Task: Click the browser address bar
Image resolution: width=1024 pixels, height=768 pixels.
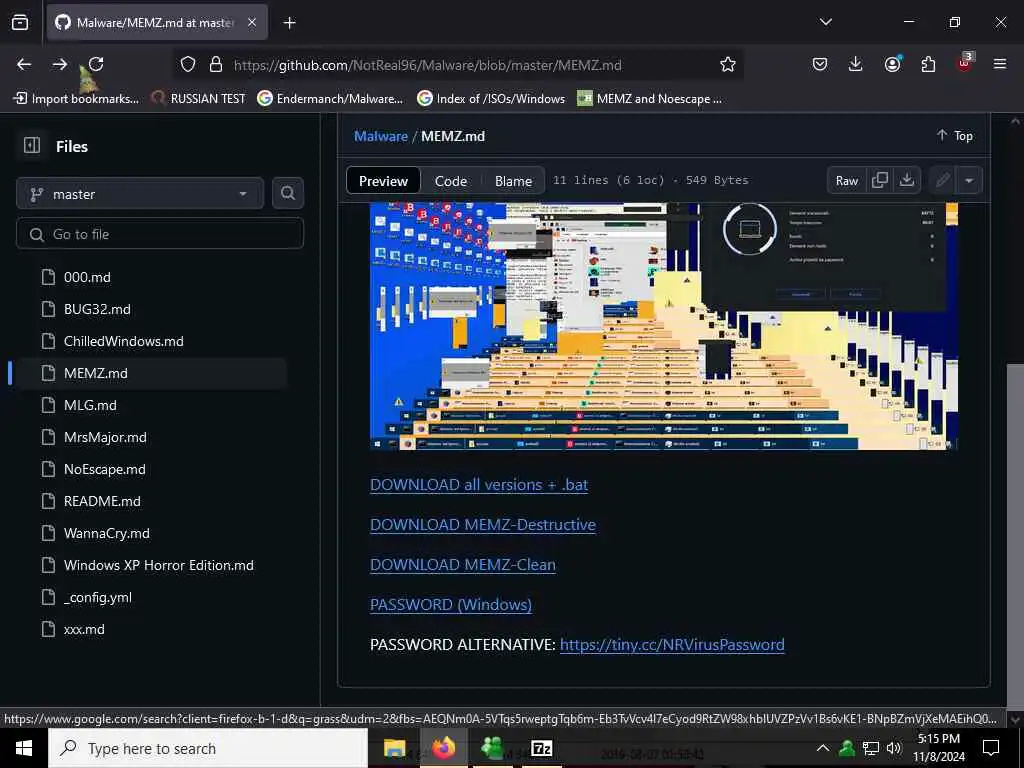Action: tap(457, 65)
